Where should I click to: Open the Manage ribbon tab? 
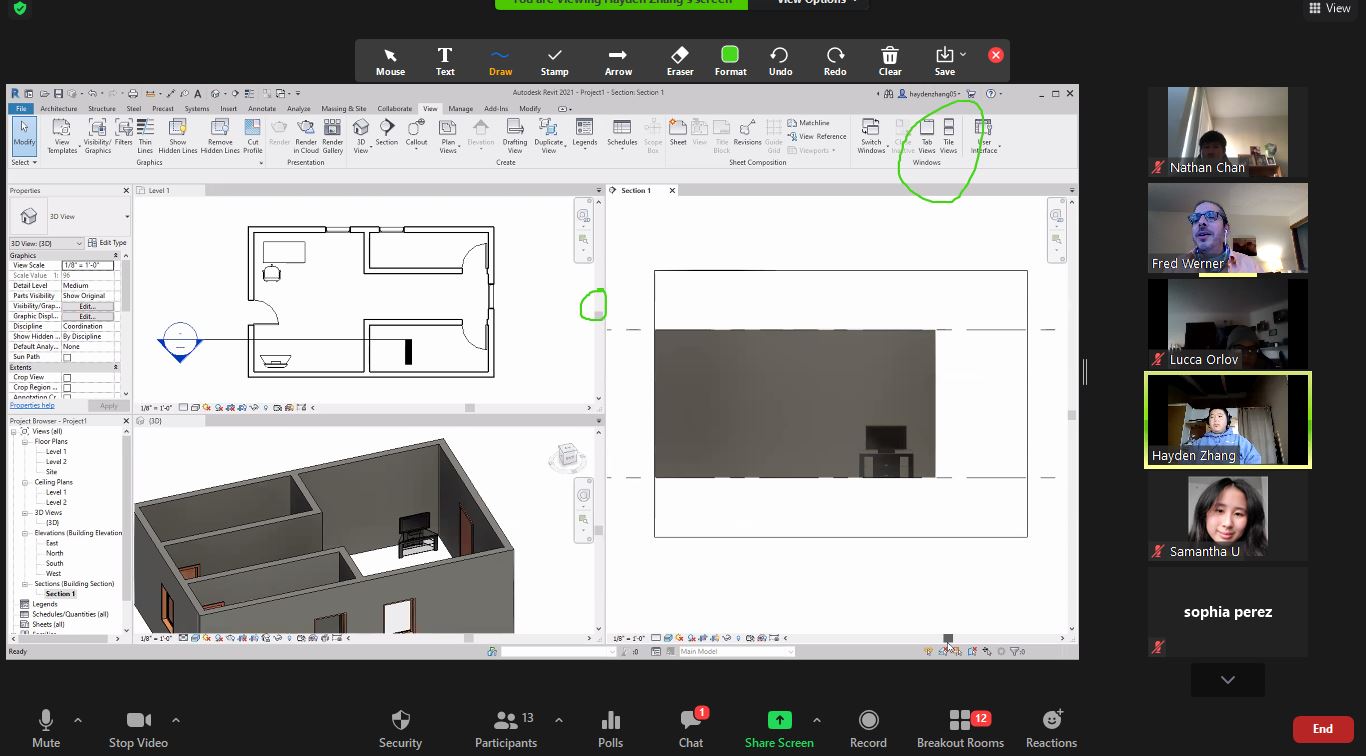[460, 109]
